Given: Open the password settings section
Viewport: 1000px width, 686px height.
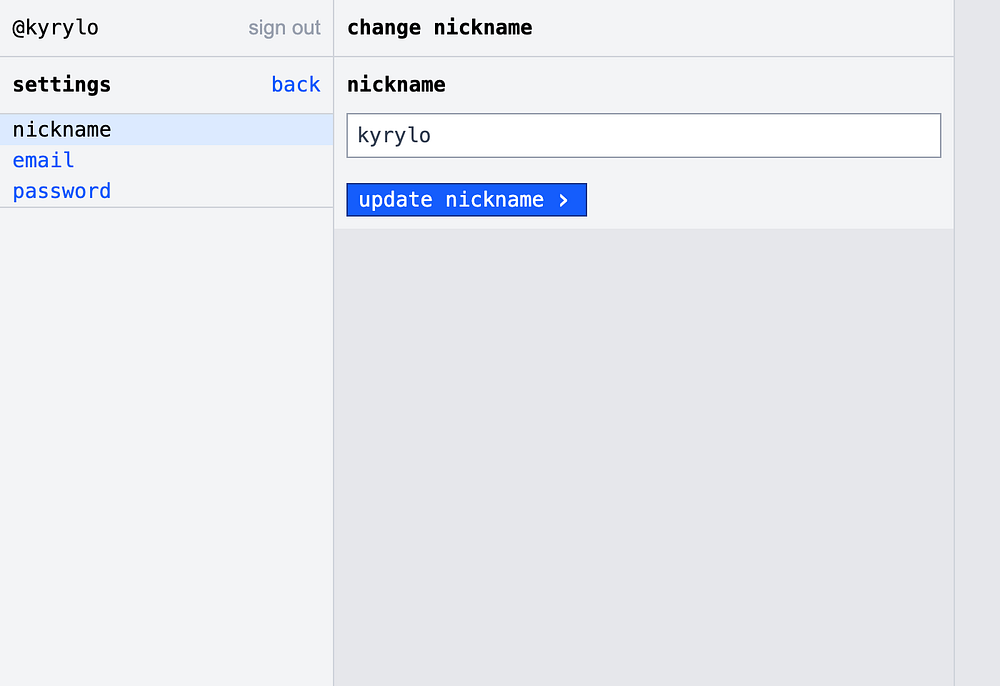Looking at the screenshot, I should click(x=61, y=191).
